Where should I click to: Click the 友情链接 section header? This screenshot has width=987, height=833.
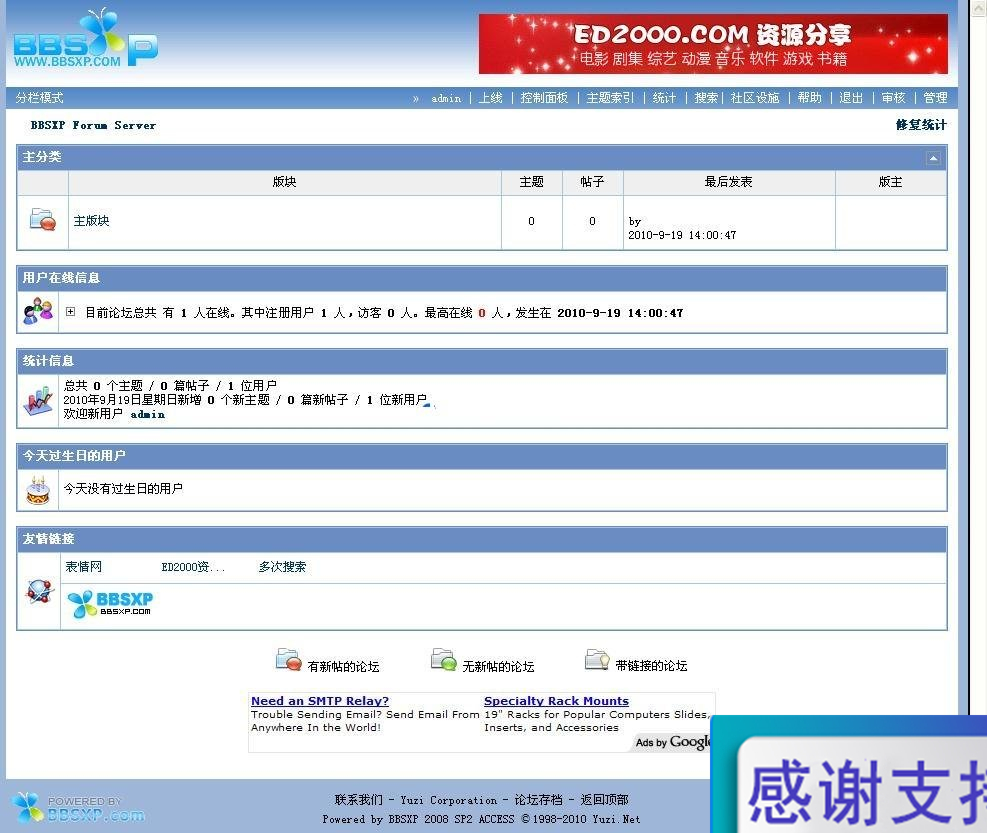click(482, 540)
